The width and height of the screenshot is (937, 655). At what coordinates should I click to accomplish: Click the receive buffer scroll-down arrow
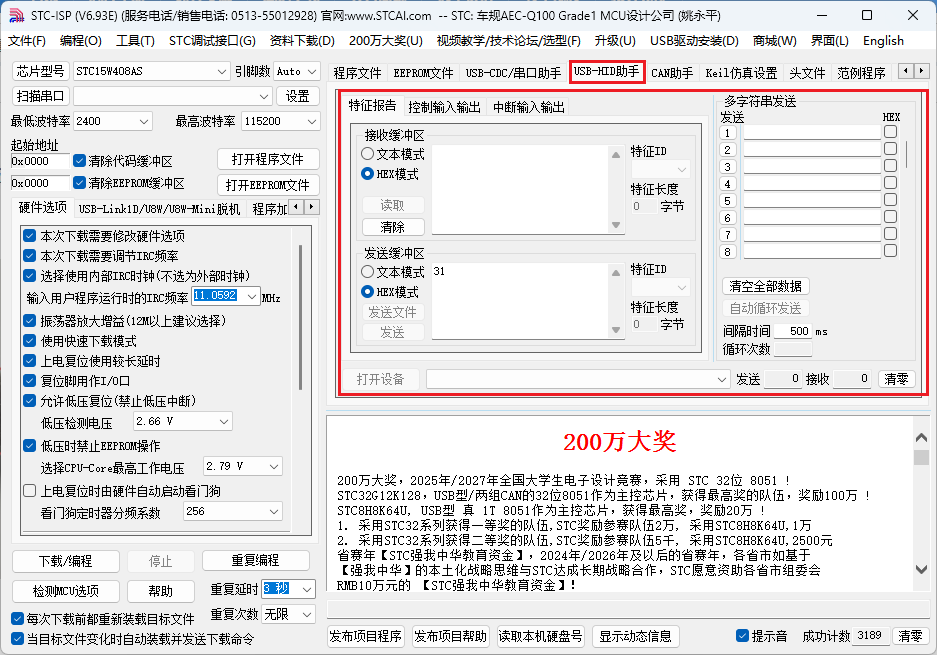tap(616, 225)
